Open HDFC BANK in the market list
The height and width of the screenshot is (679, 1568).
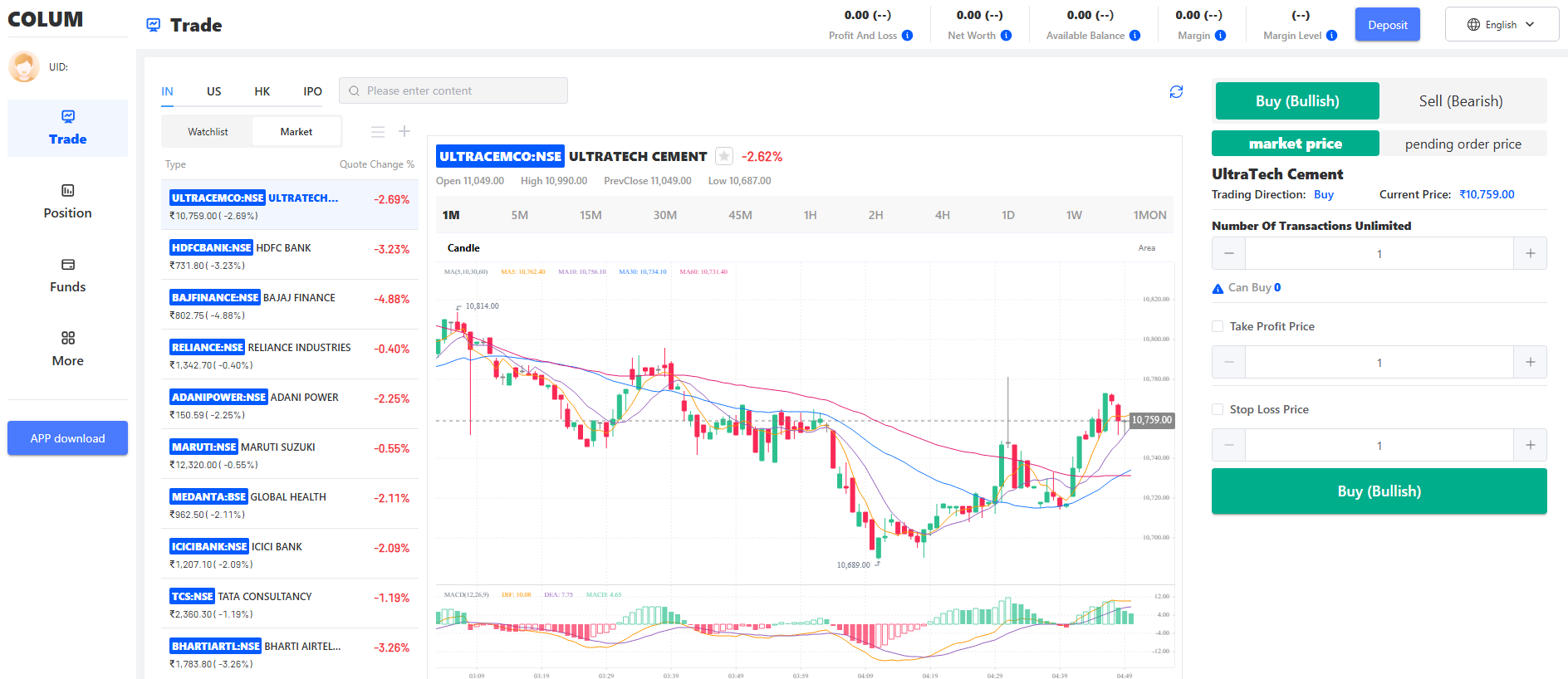click(290, 255)
